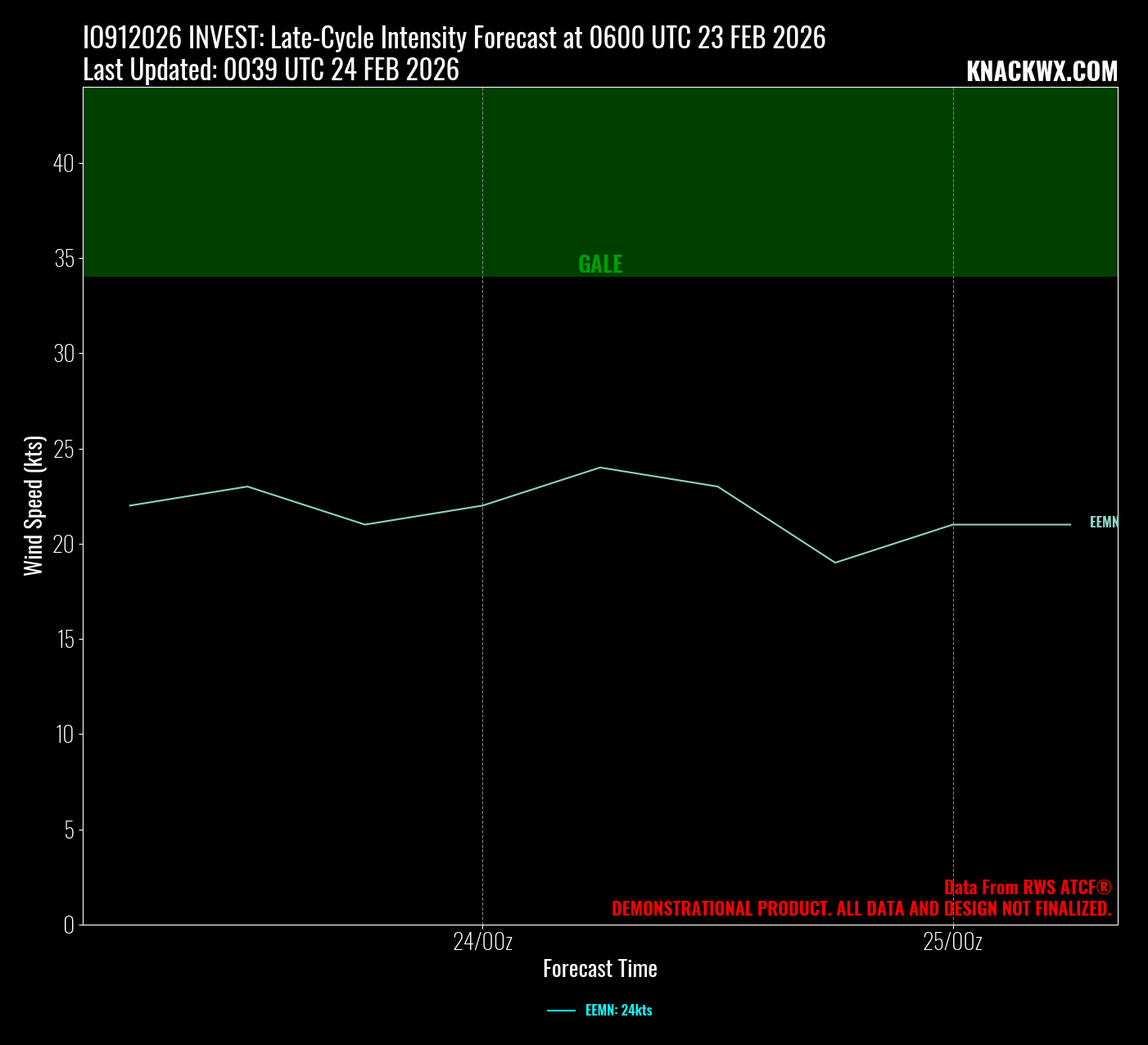The width and height of the screenshot is (1148, 1045).
Task: Click the green GALE threshold label
Action: click(600, 264)
